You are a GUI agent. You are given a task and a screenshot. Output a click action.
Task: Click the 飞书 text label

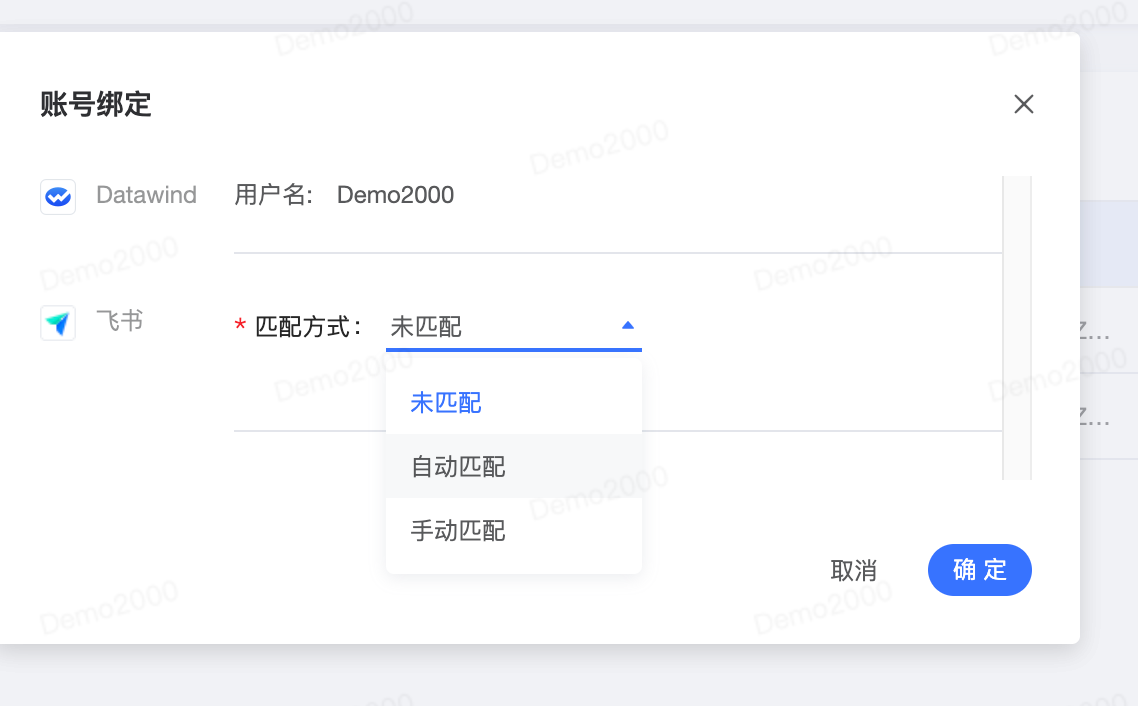(120, 321)
